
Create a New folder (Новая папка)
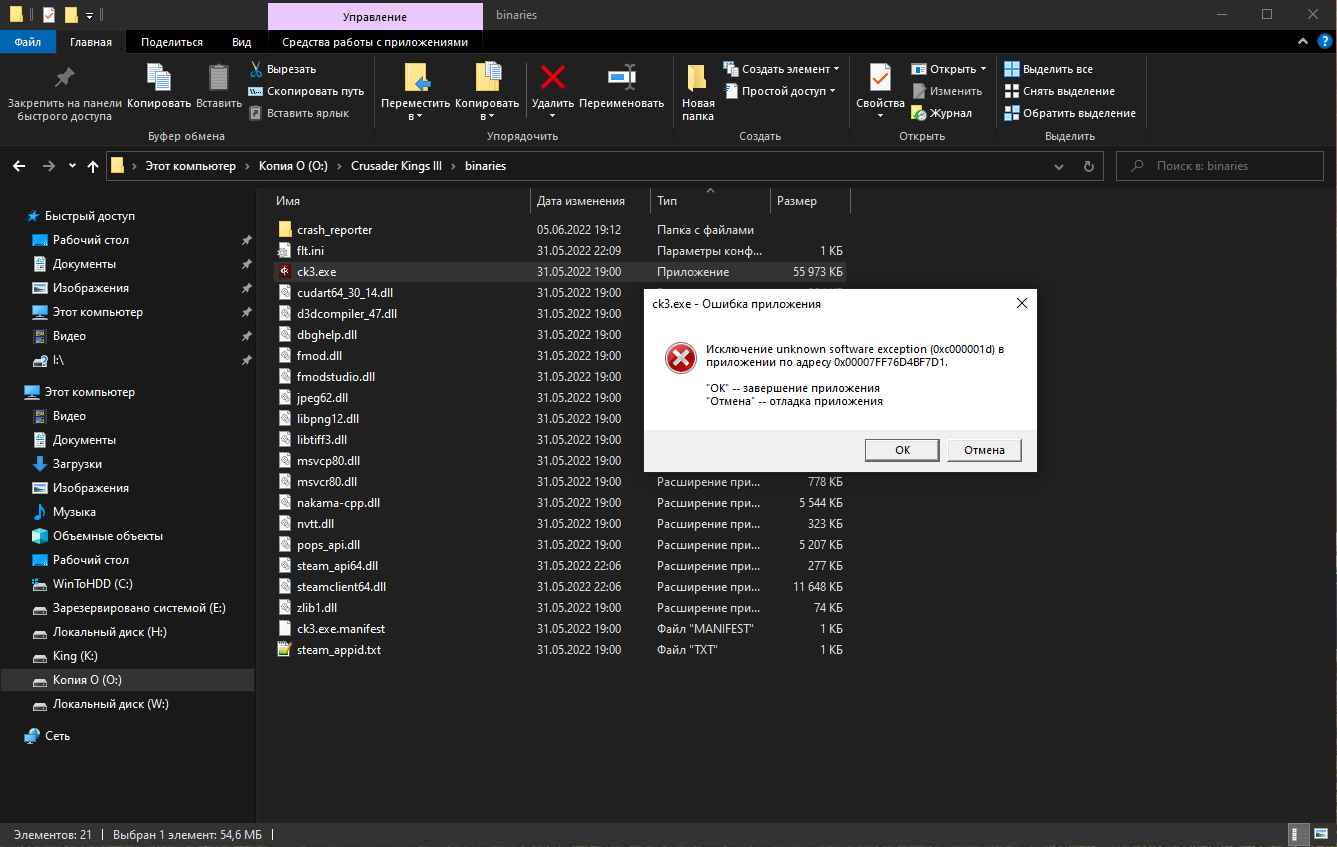698,92
